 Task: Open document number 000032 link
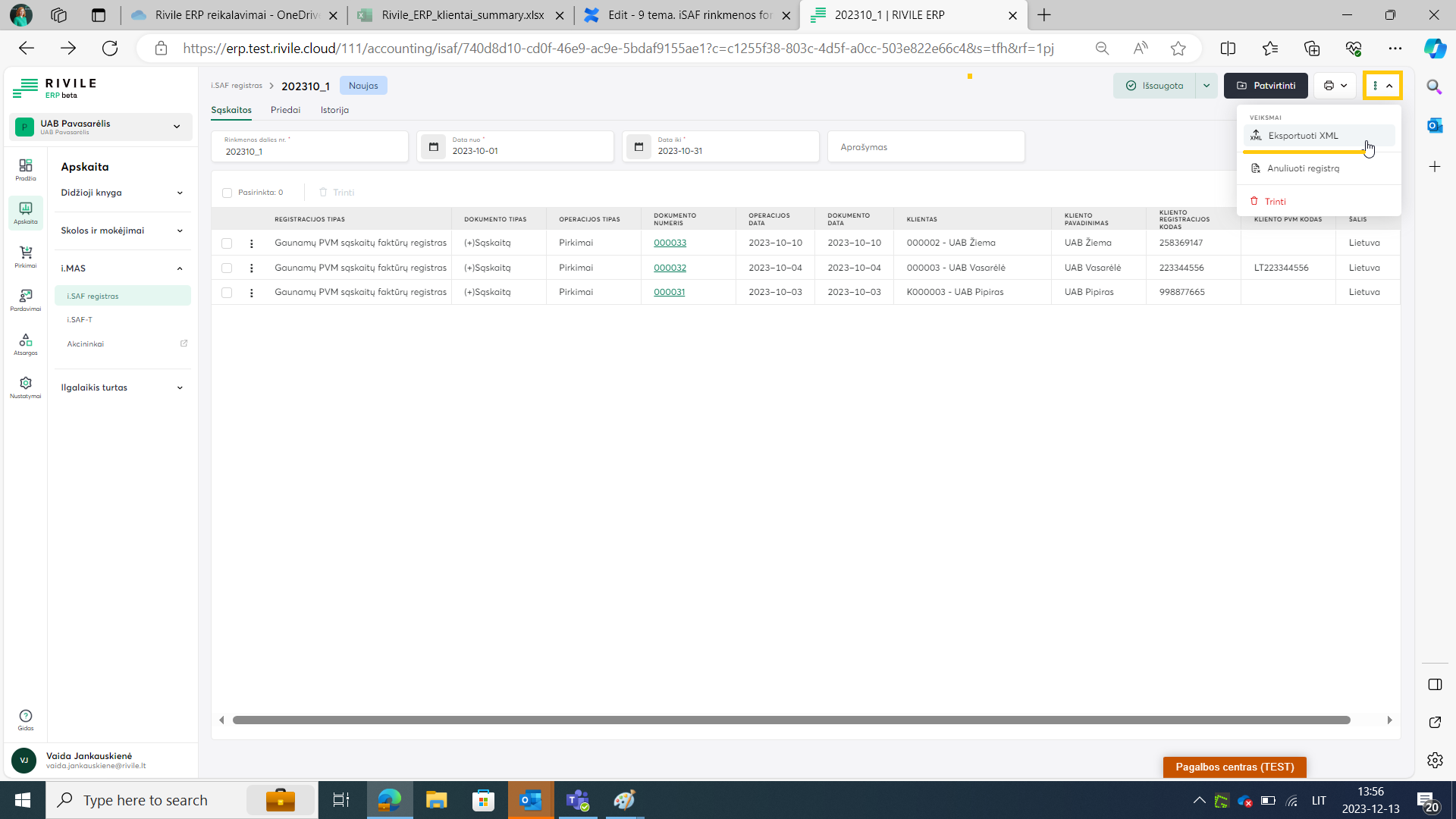point(670,268)
